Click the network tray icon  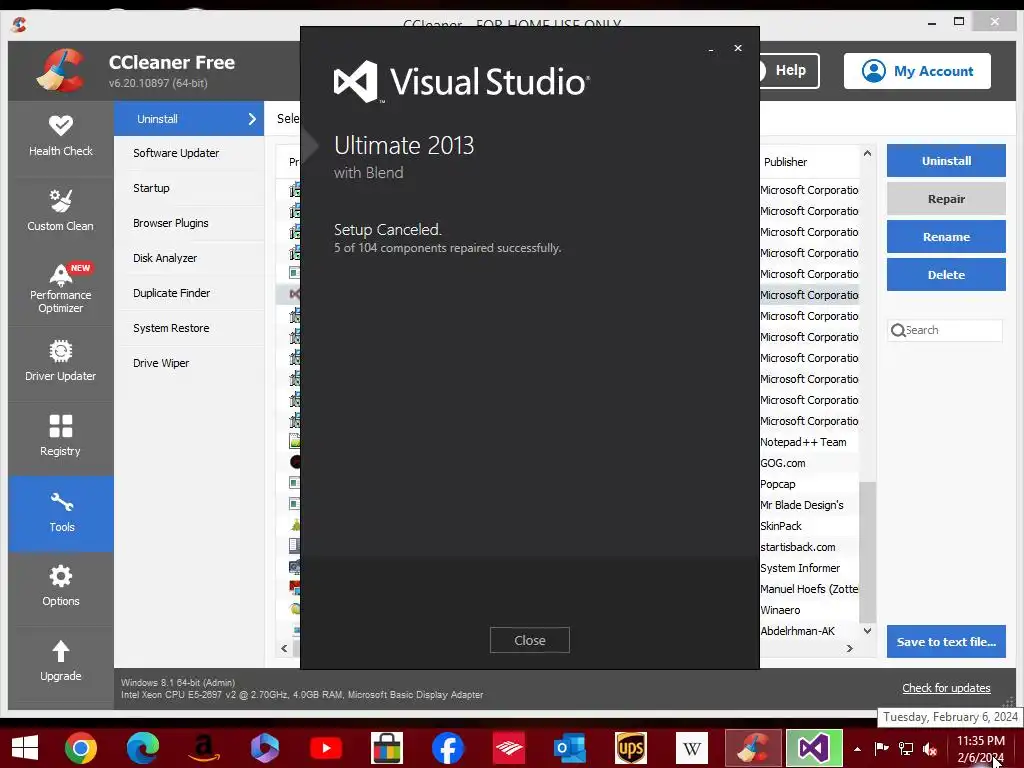(x=906, y=749)
